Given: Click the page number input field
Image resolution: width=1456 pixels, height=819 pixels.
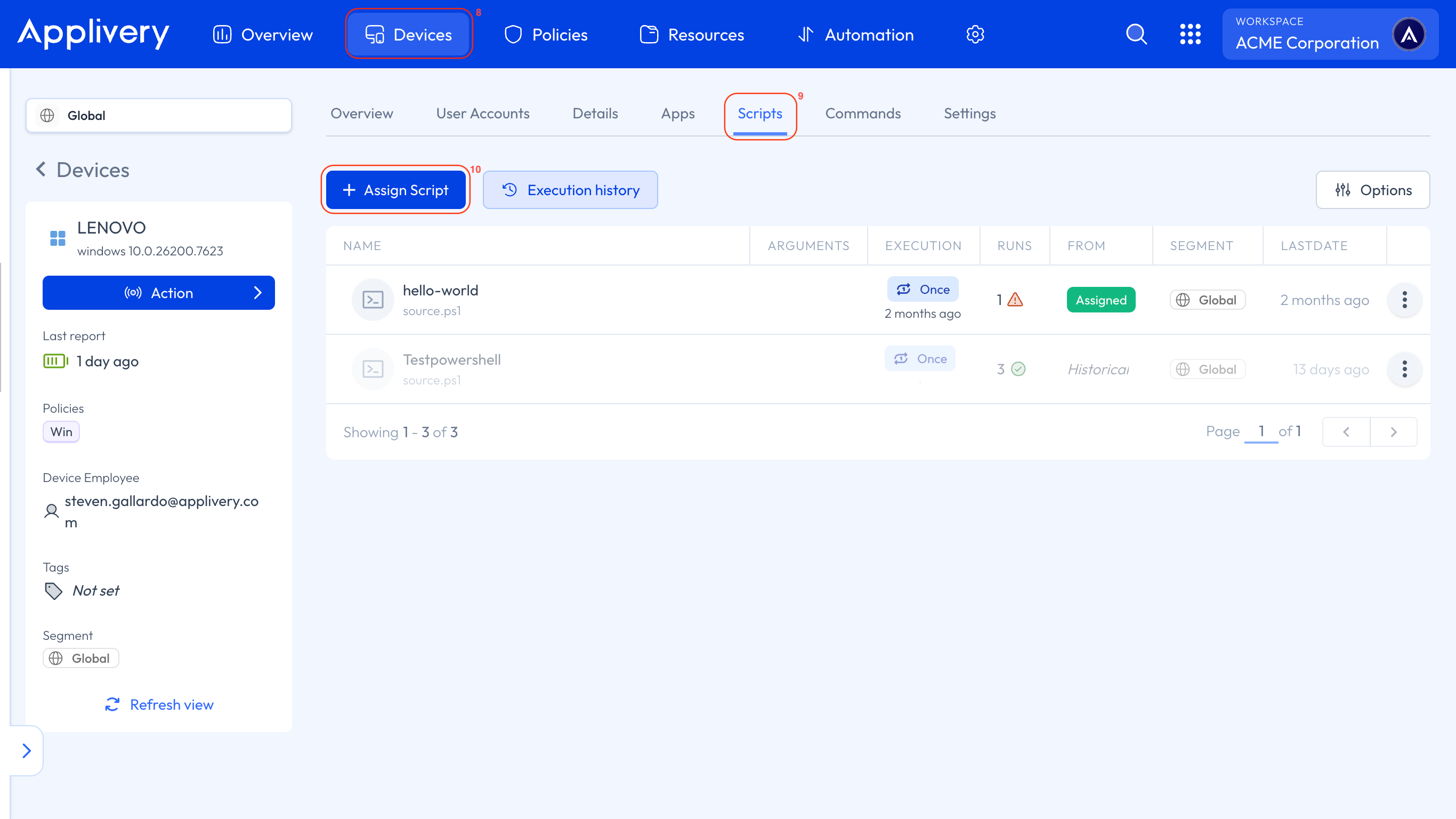Looking at the screenshot, I should click(x=1261, y=431).
